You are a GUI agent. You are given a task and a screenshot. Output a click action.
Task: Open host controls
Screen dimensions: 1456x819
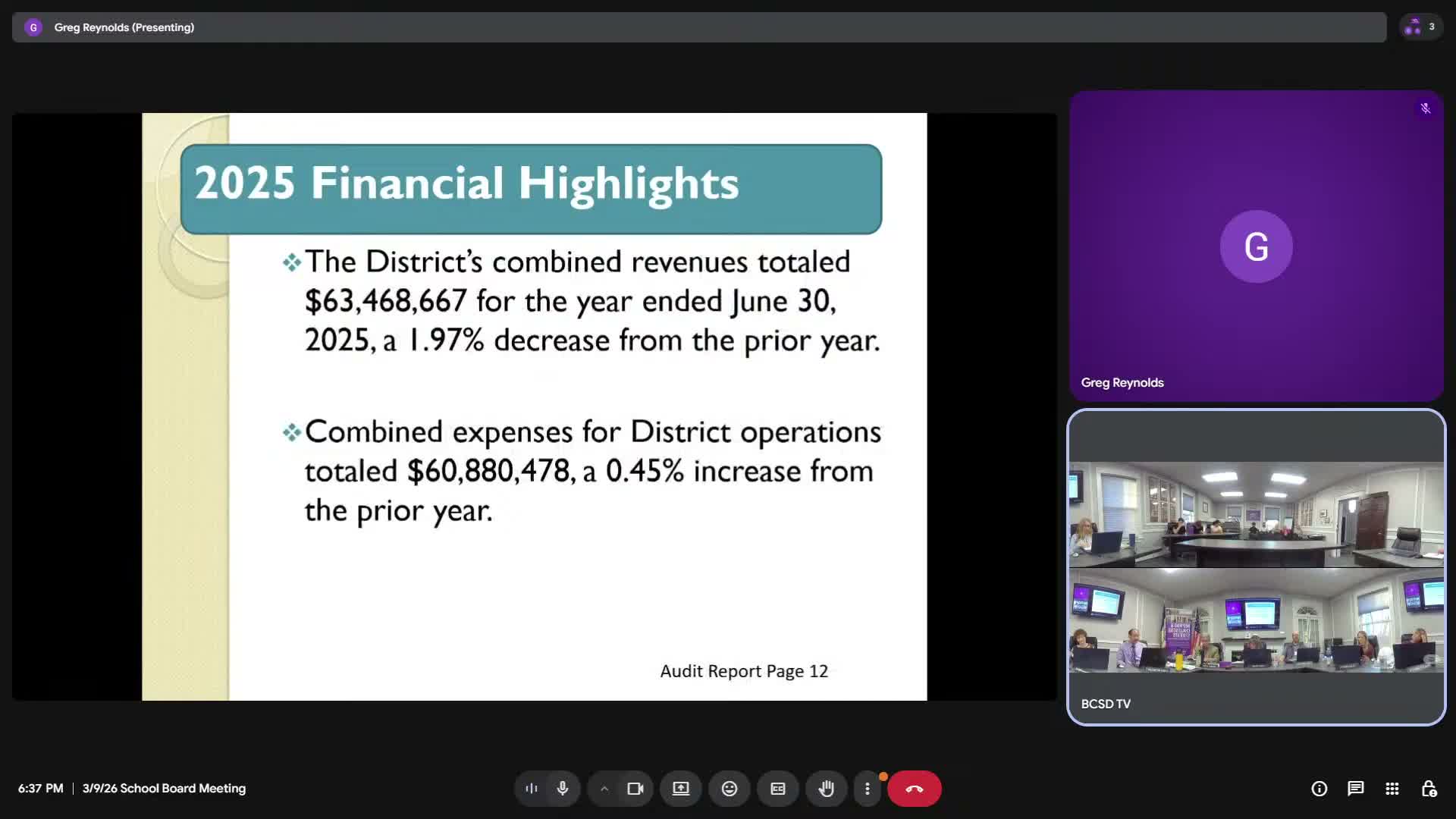pos(1430,789)
